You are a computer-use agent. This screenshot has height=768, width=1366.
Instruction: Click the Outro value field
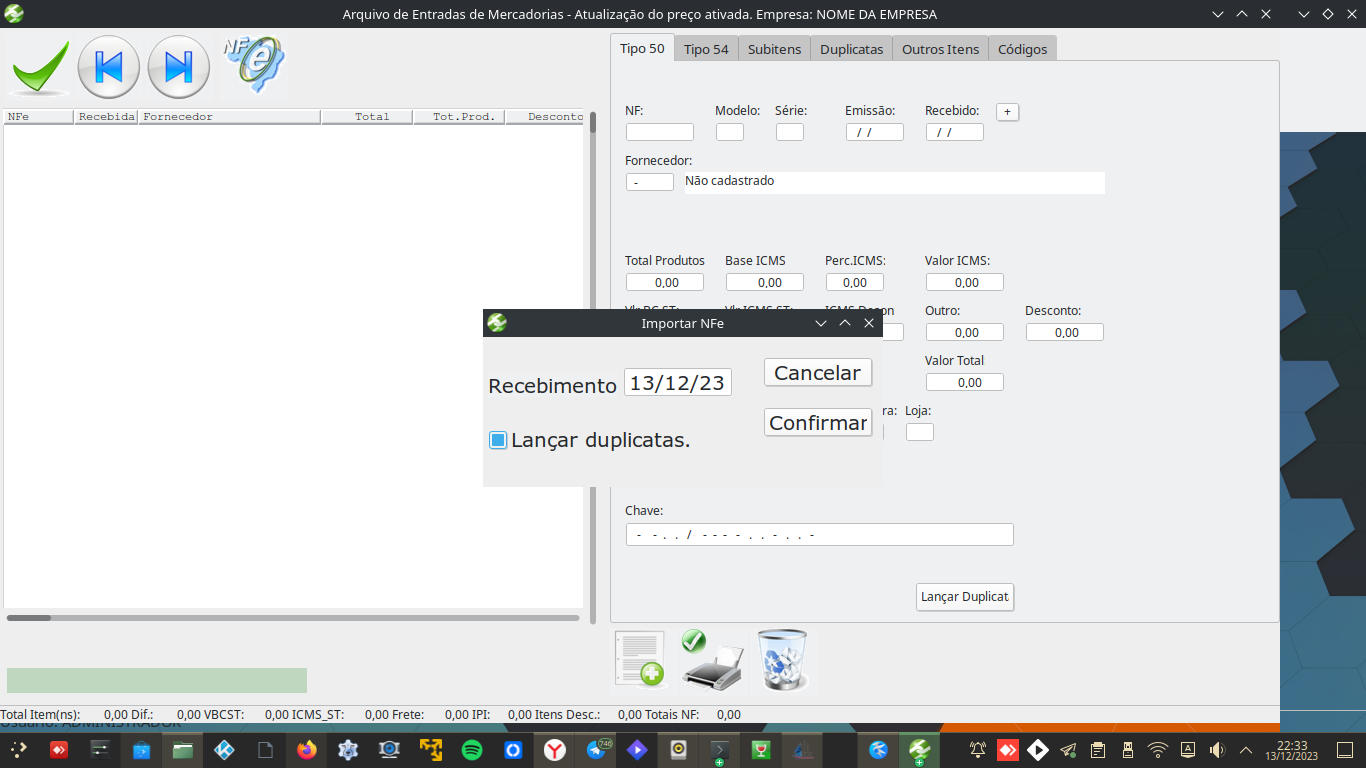click(965, 332)
